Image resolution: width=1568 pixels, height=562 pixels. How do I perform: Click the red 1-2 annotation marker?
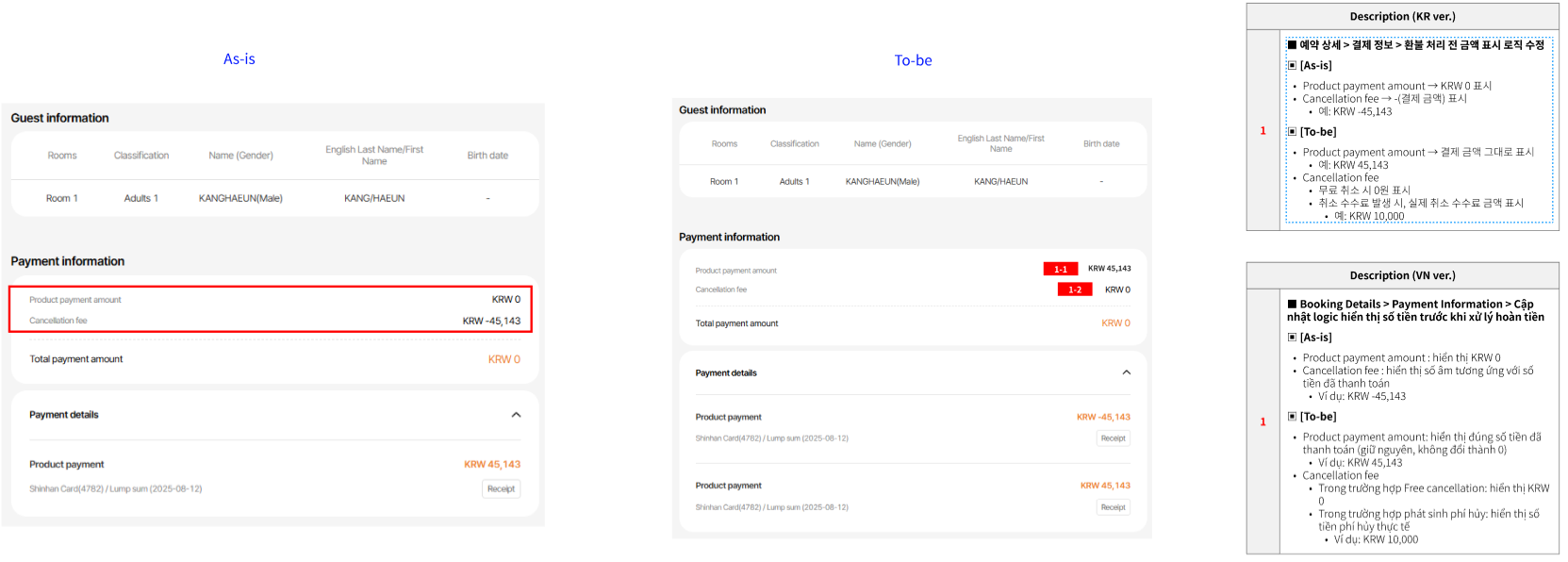coord(1074,289)
